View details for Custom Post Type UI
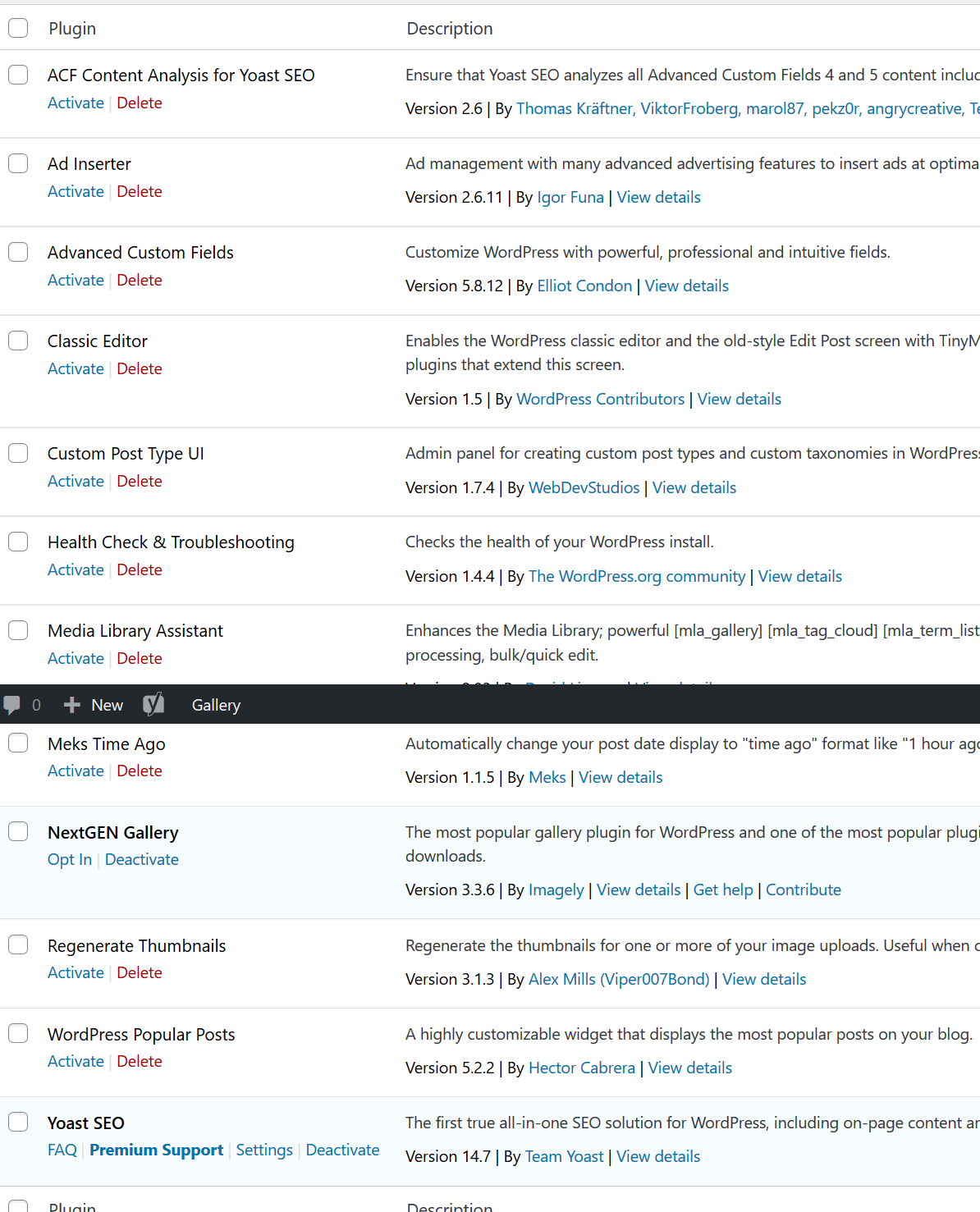 point(694,487)
